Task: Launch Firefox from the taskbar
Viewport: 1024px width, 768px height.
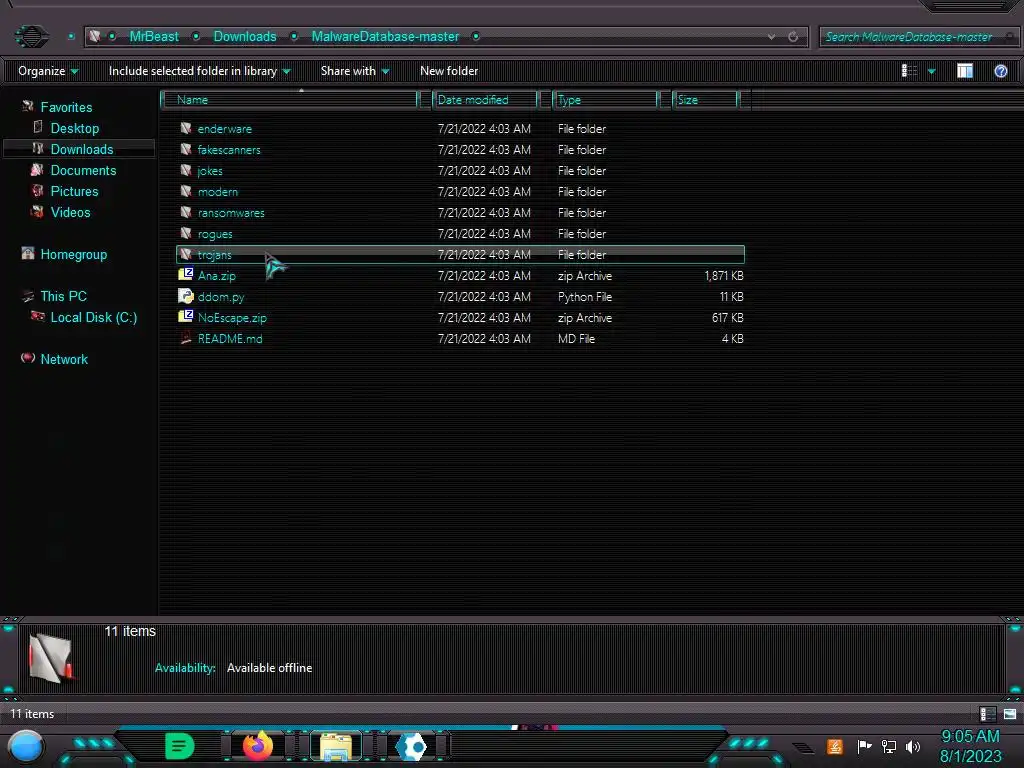Action: pyautogui.click(x=258, y=746)
